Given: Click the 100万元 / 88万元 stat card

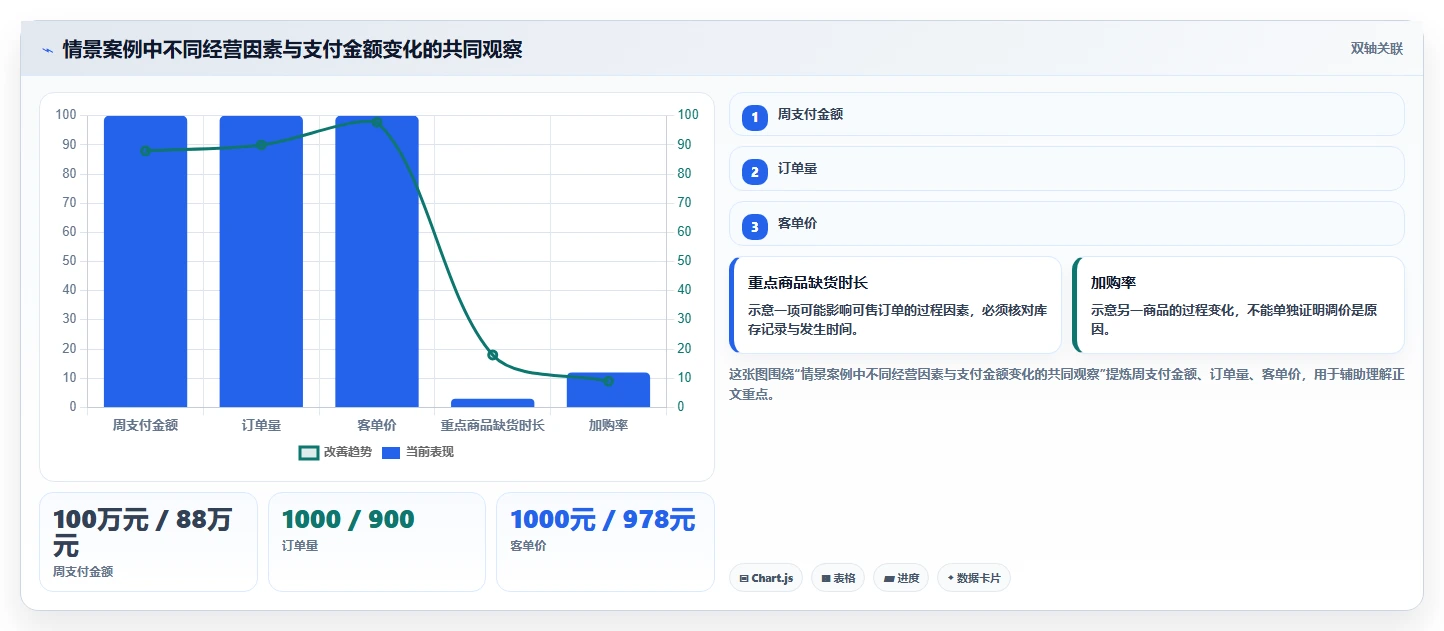Looking at the screenshot, I should pos(148,542).
